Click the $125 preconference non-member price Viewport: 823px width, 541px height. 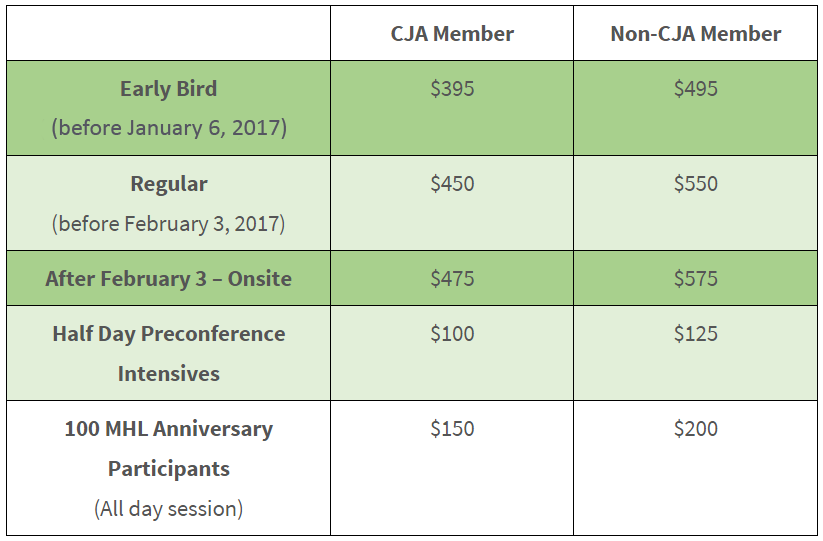click(695, 334)
